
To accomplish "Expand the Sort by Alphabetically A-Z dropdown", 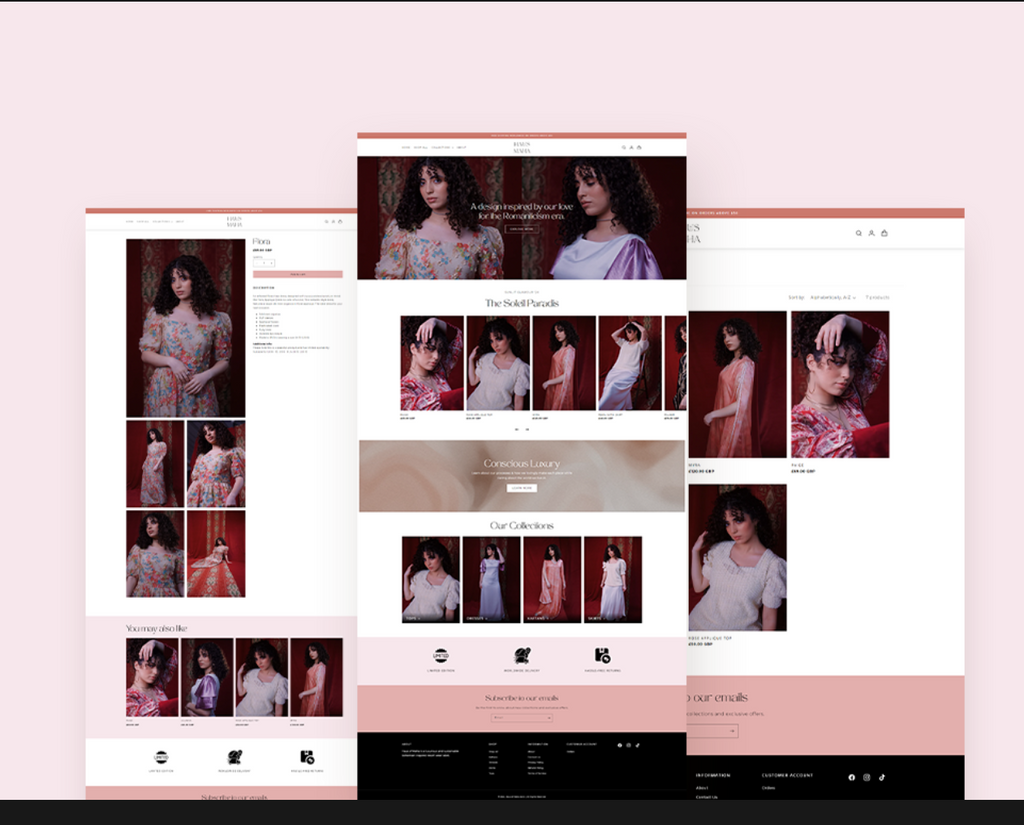I will tap(833, 297).
